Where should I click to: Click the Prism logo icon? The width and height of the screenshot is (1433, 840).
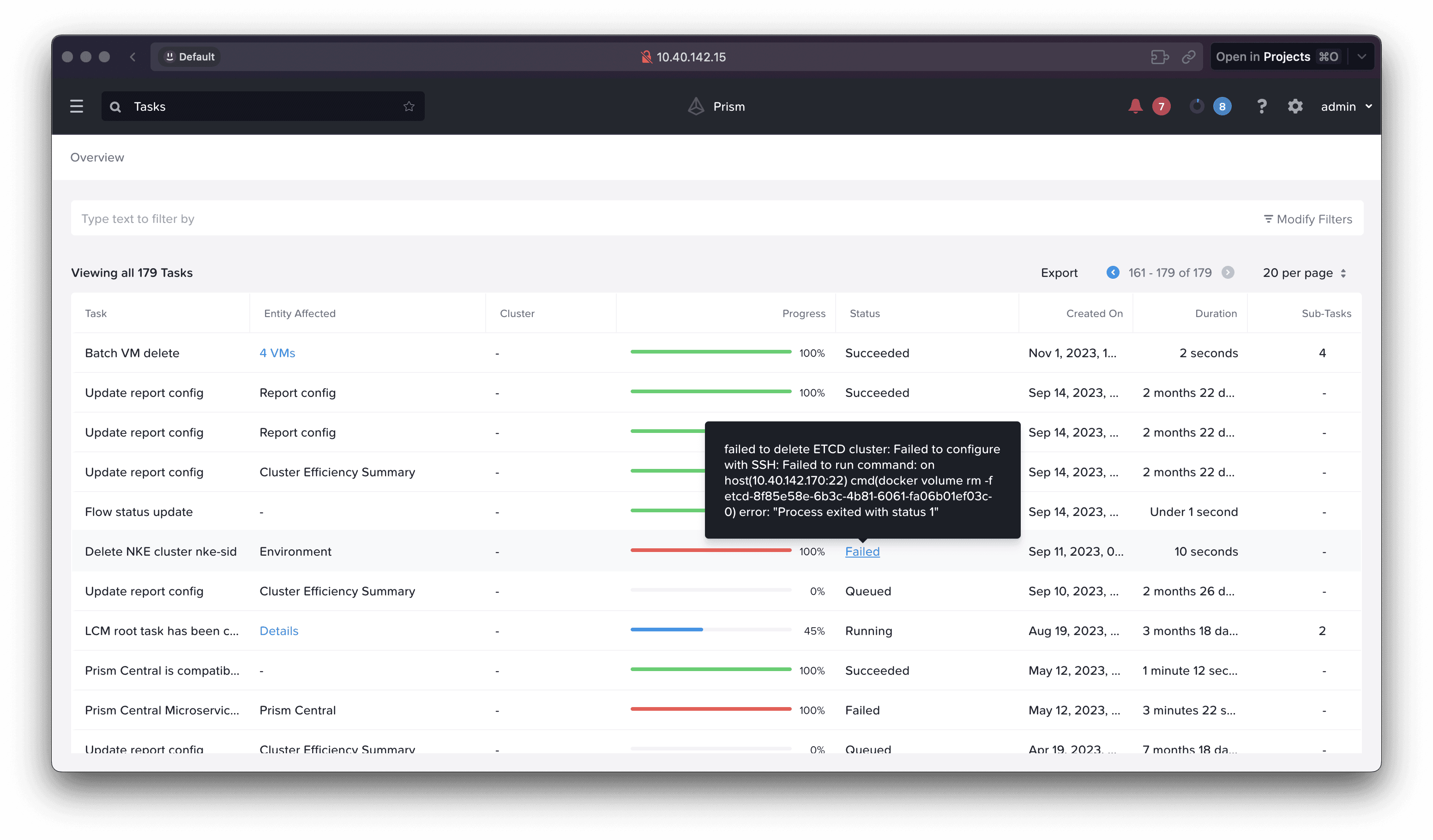click(x=696, y=106)
